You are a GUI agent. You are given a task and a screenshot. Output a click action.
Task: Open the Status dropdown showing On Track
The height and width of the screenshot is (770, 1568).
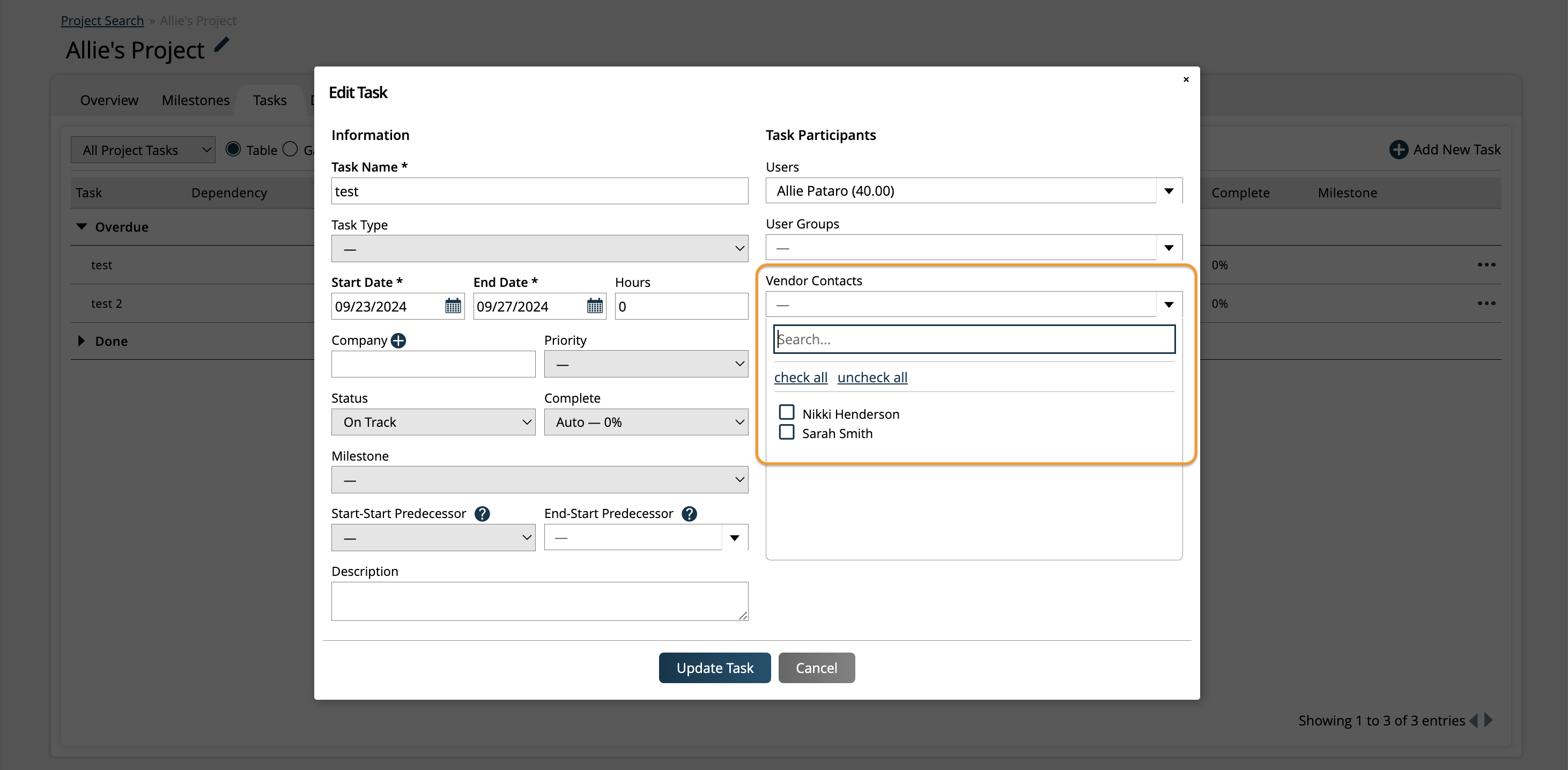433,422
